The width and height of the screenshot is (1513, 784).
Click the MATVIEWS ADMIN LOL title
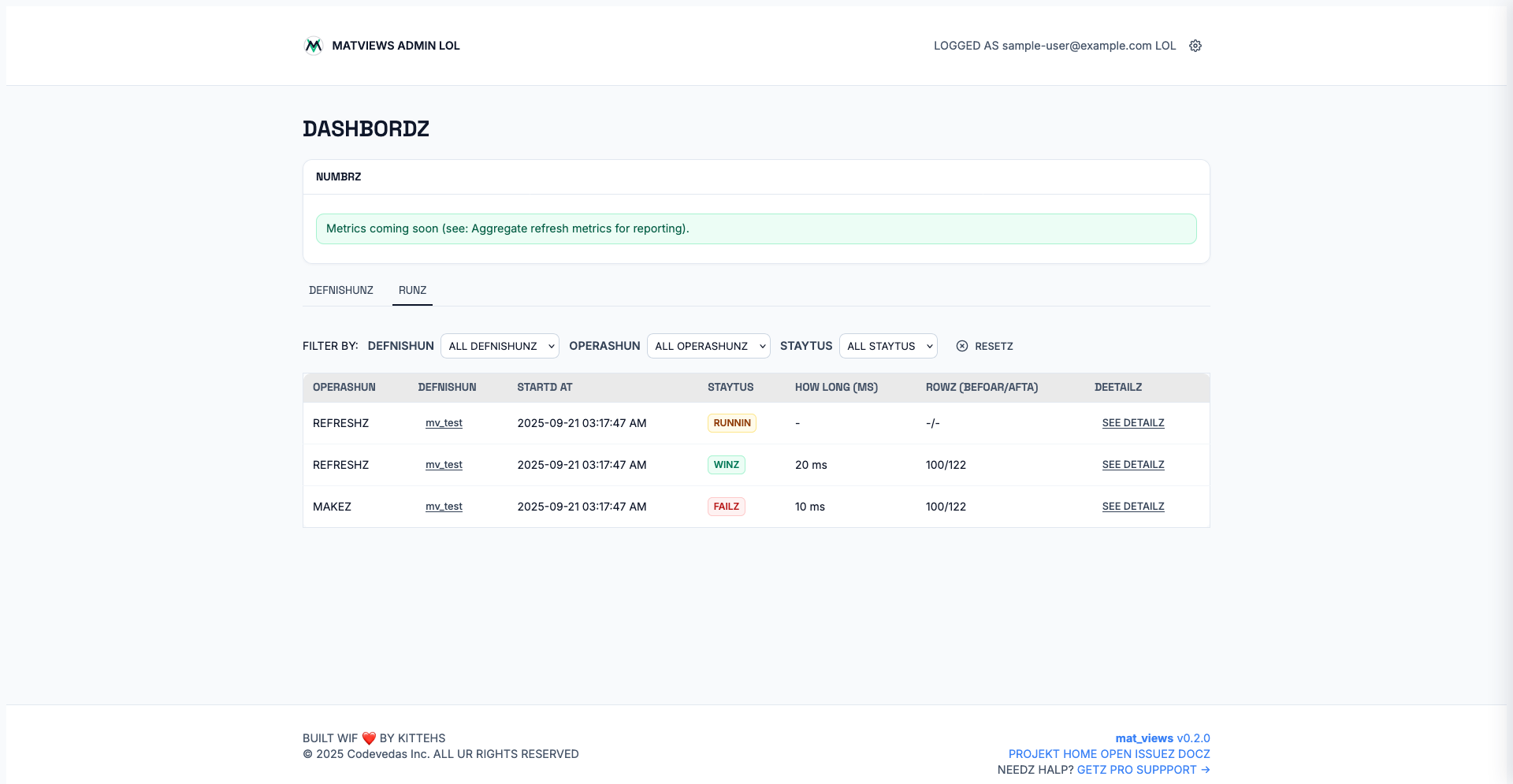click(396, 46)
